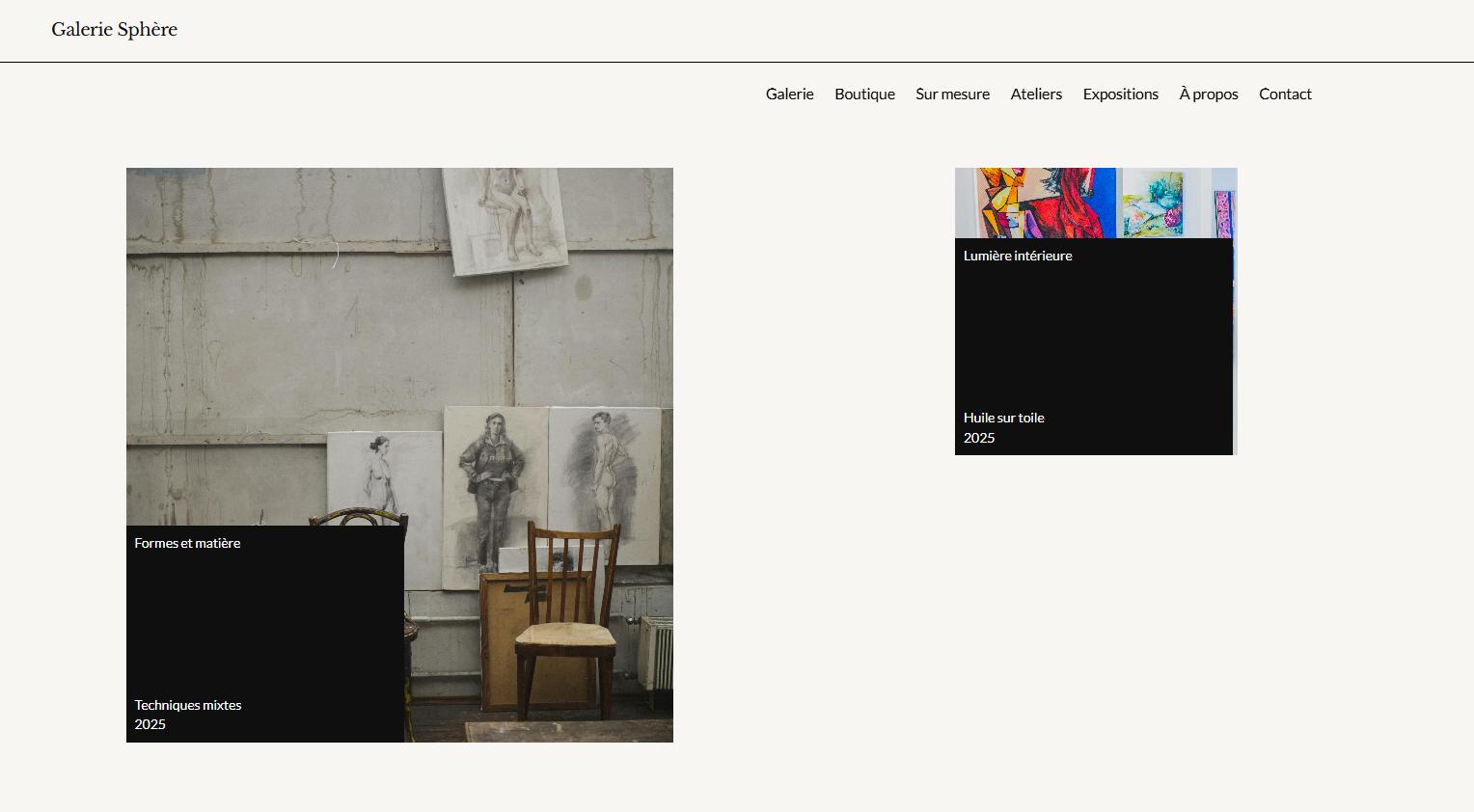Open the Galerie menu item

789,95
